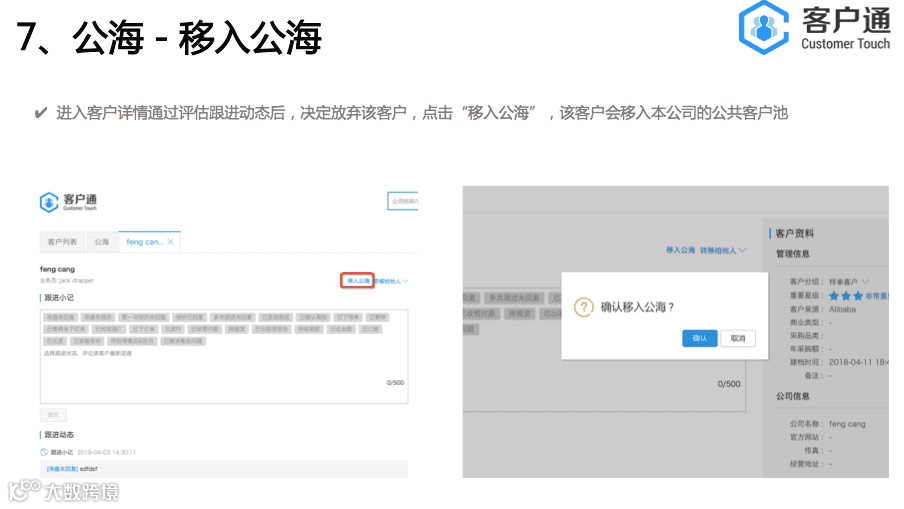Image resolution: width=904 pixels, height=509 pixels.
Task: Click the 确认移入公海？ dialog message
Action: (x=637, y=307)
